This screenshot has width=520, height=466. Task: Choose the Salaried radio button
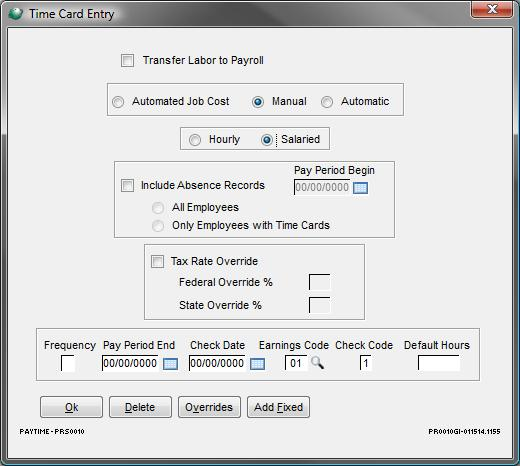[x=267, y=140]
